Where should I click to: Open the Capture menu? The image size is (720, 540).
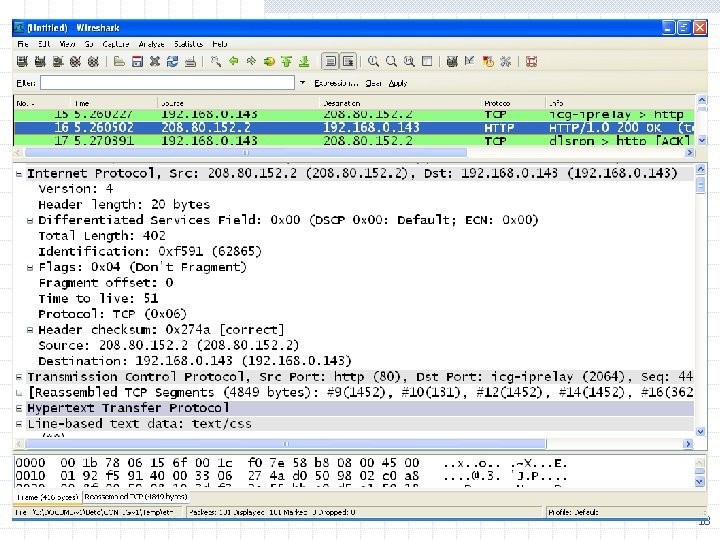pos(116,44)
